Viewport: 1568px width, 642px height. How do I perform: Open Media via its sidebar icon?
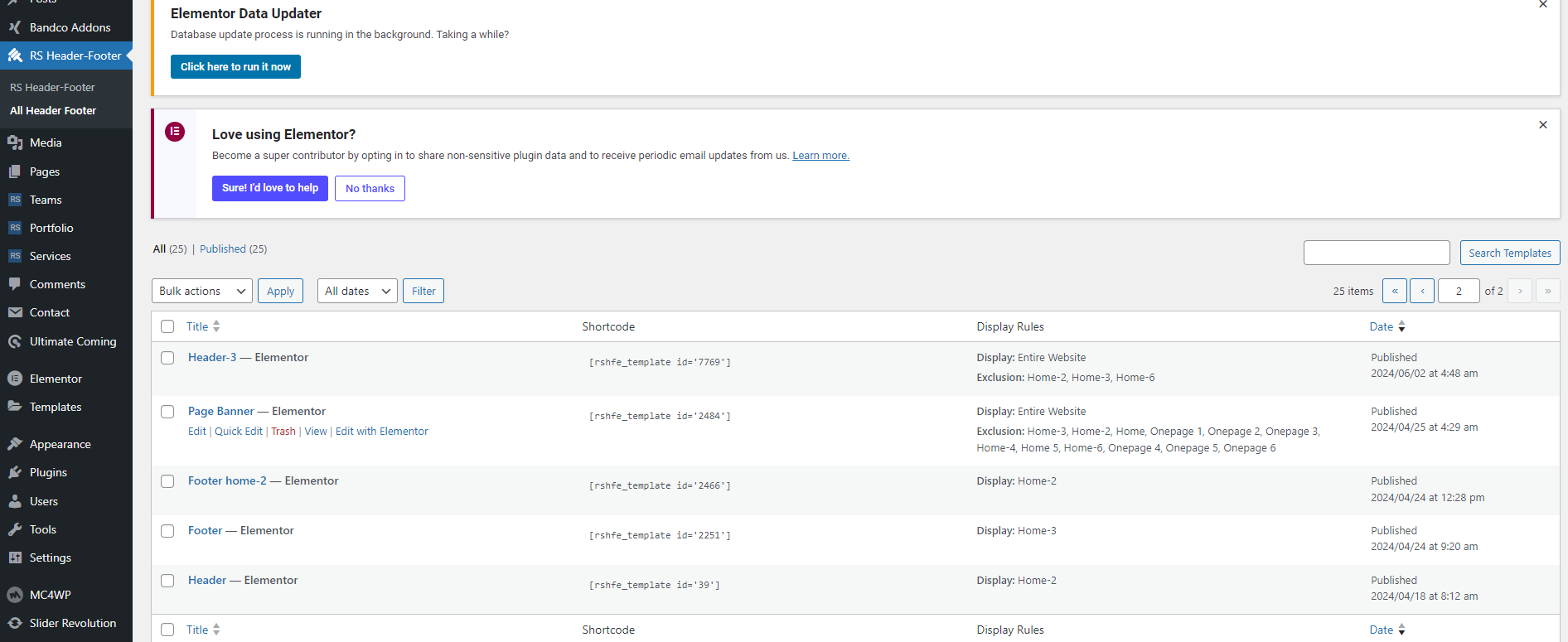click(x=15, y=142)
